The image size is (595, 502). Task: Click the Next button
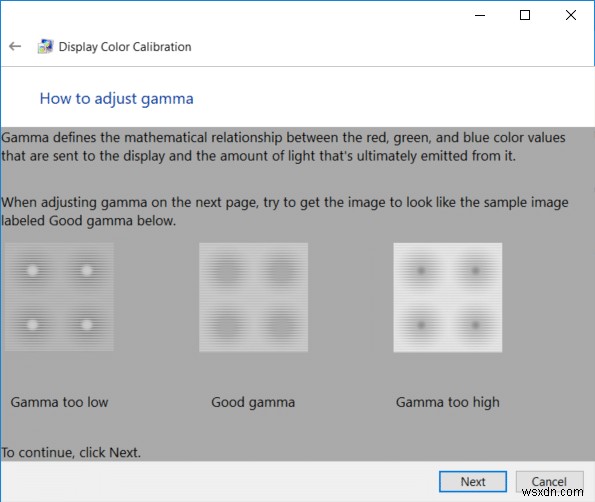coord(472,482)
